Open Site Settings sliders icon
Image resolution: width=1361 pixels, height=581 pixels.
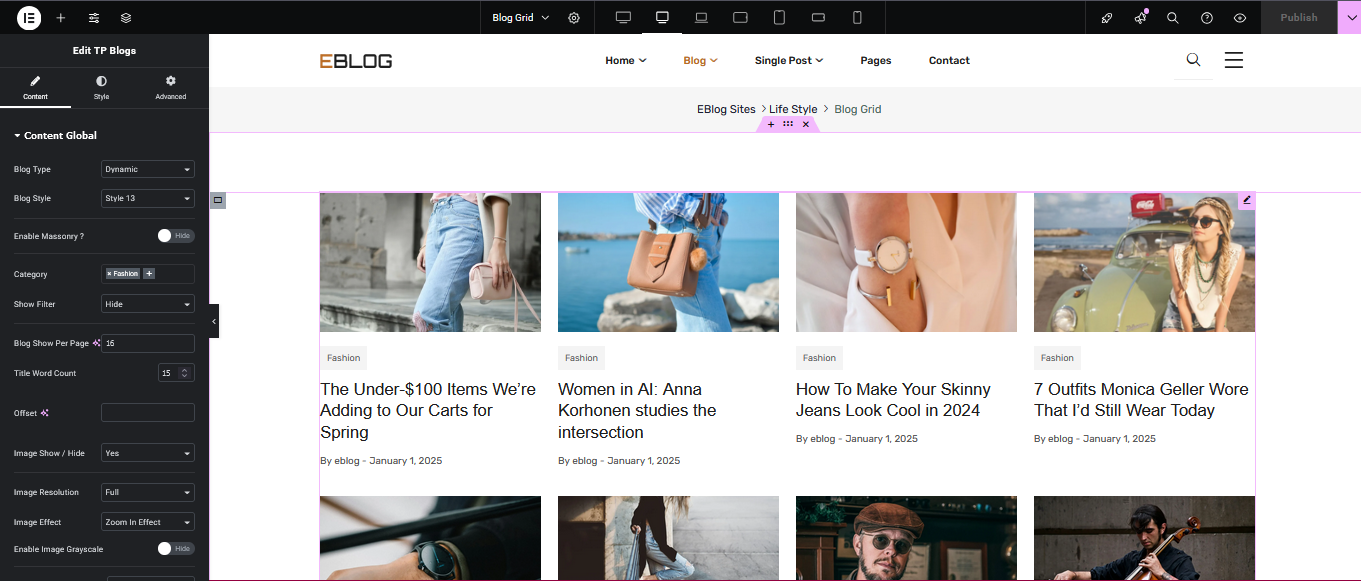coord(94,18)
